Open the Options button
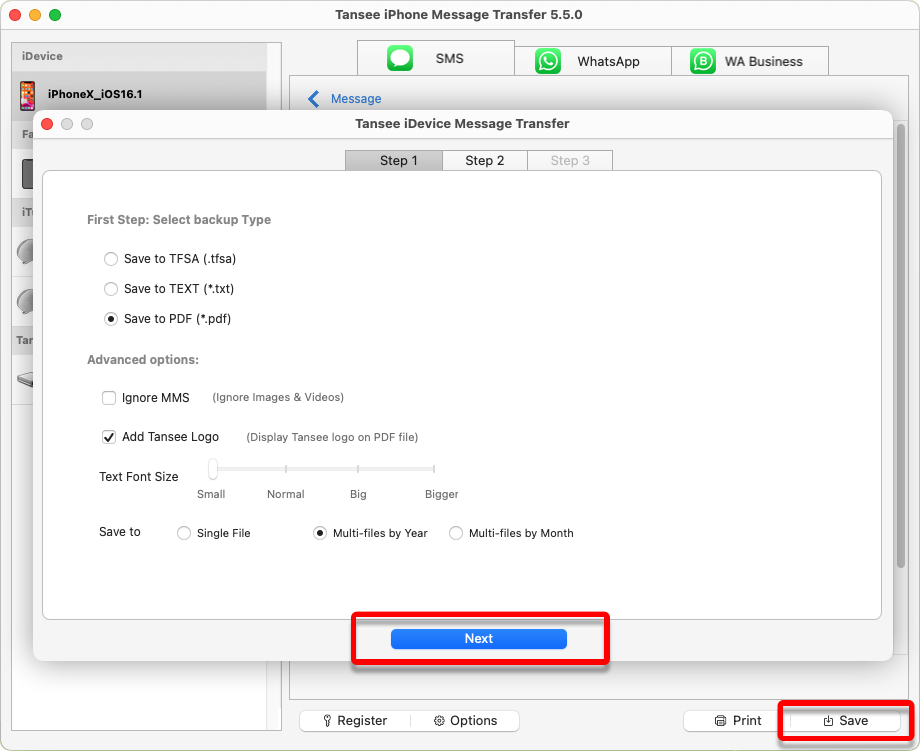Image resolution: width=920 pixels, height=751 pixels. coord(465,721)
